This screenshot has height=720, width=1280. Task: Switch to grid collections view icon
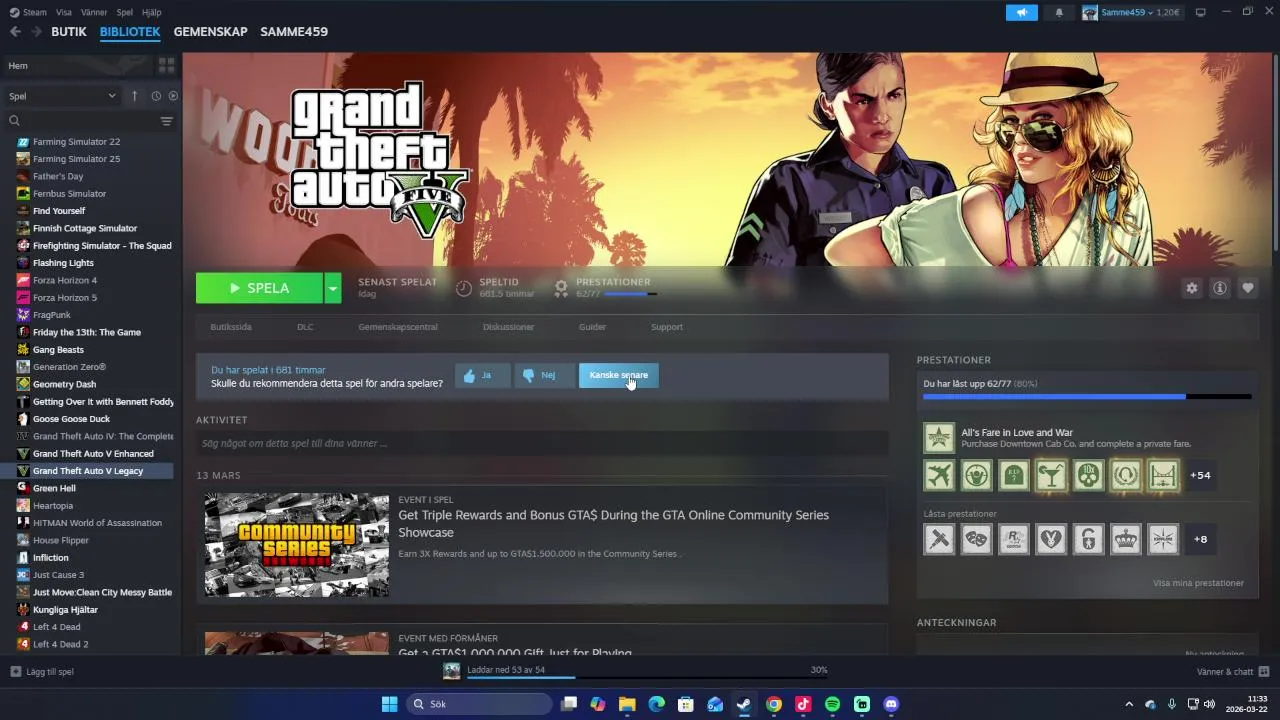pyautogui.click(x=166, y=65)
